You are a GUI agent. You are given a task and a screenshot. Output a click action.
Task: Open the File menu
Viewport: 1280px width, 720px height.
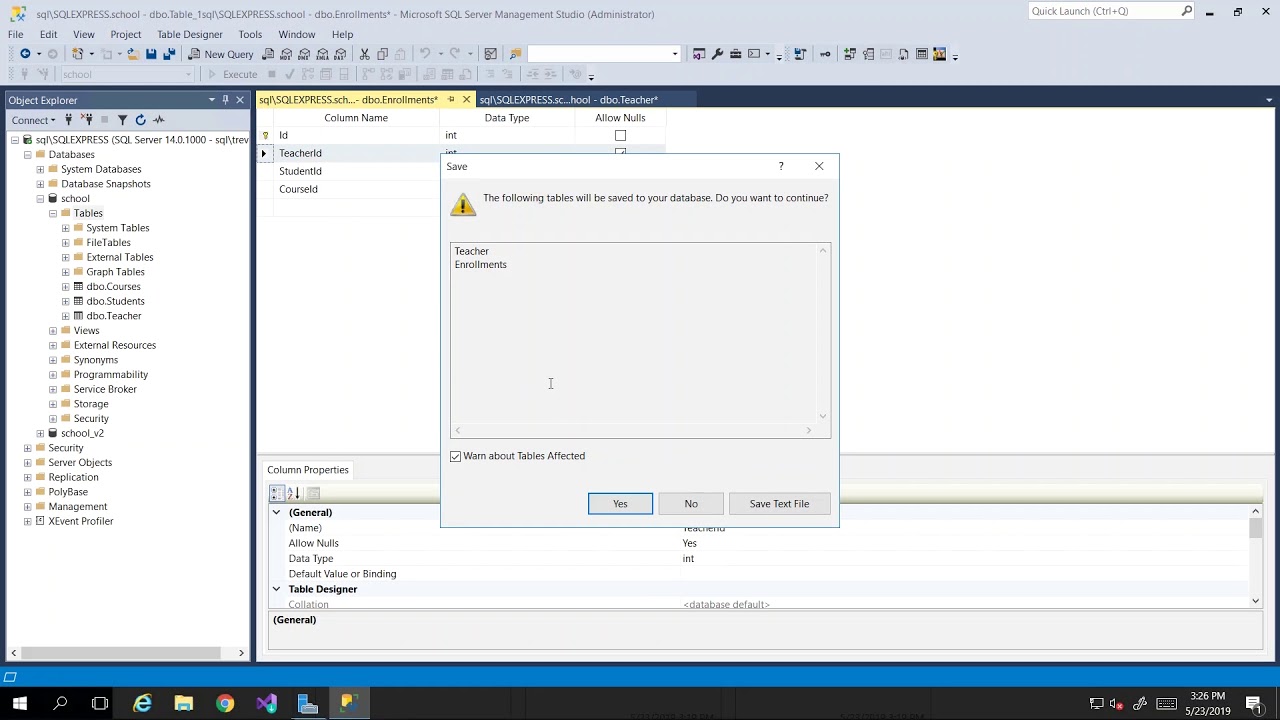pos(16,34)
